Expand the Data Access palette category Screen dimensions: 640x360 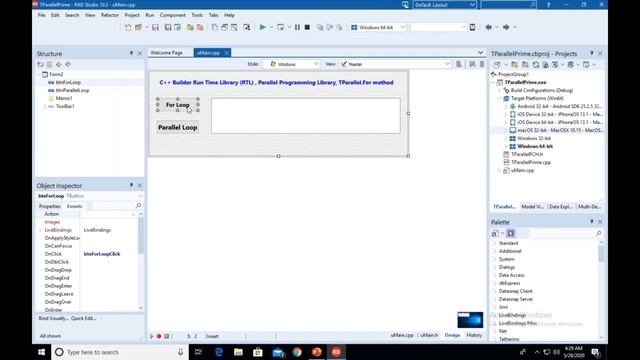495,275
